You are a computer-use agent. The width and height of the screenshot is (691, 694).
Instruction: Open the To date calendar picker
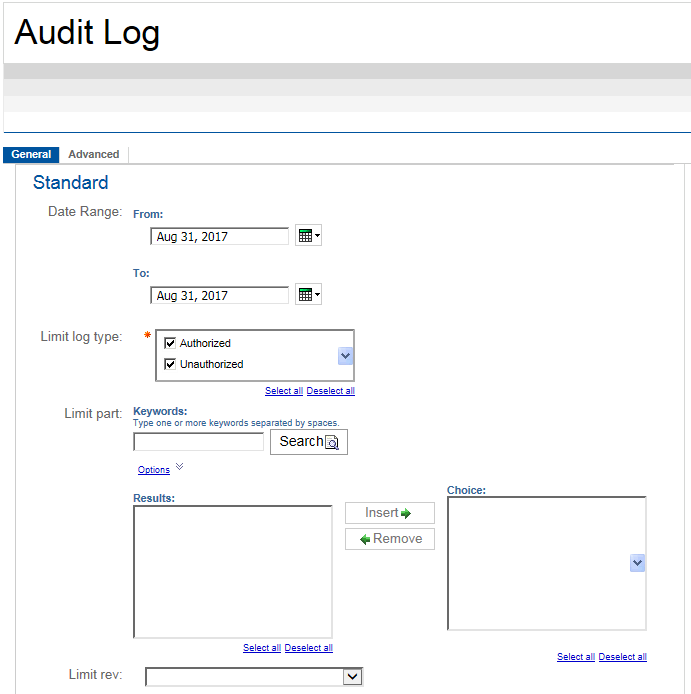click(x=308, y=295)
